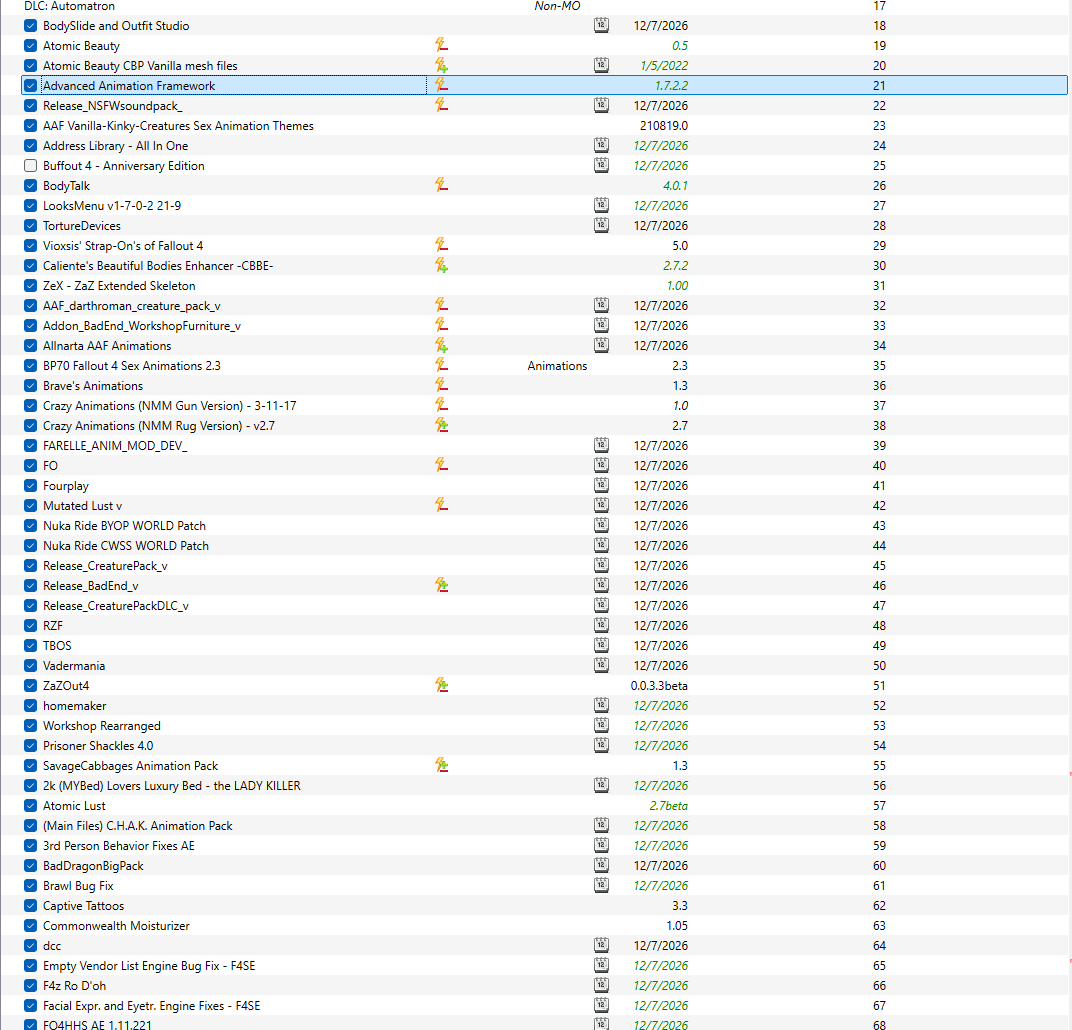Click the calendar icon for Address Library - All In One
The image size is (1072, 1030).
tap(601, 146)
